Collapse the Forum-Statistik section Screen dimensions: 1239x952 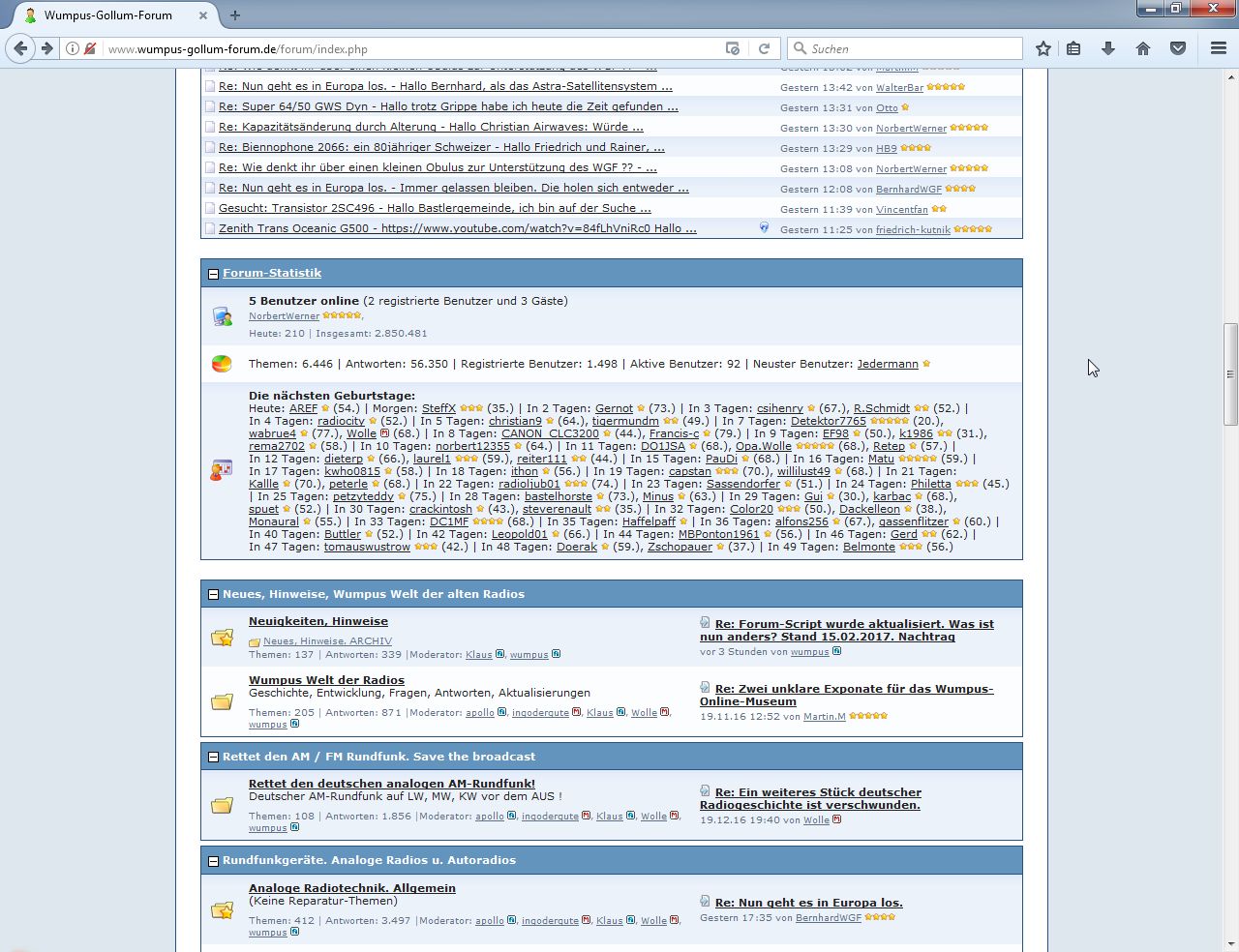coord(213,274)
